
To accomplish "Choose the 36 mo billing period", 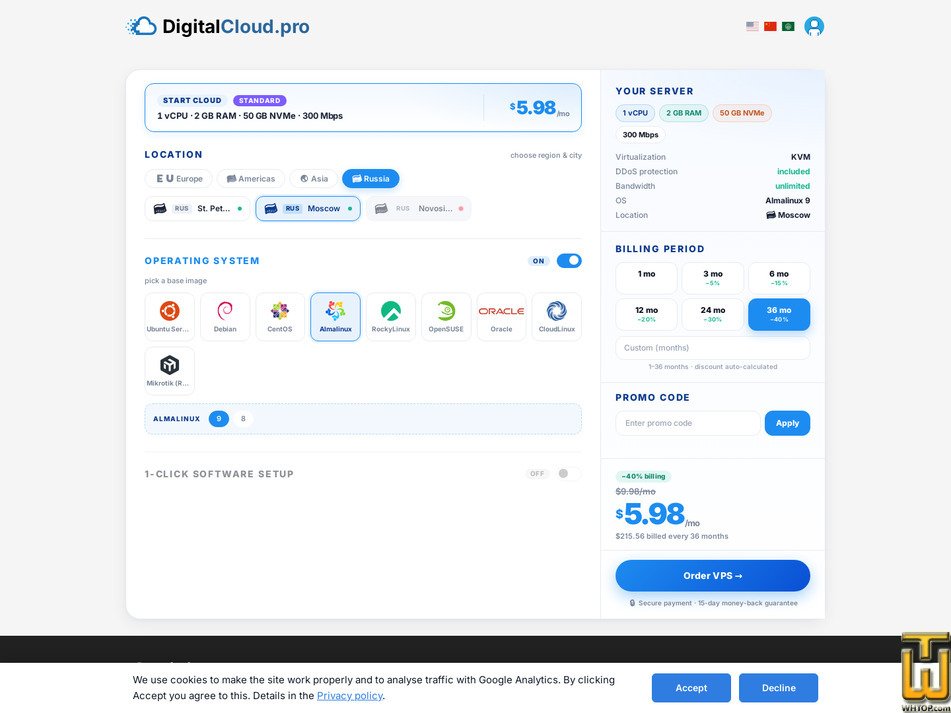I will click(779, 315).
